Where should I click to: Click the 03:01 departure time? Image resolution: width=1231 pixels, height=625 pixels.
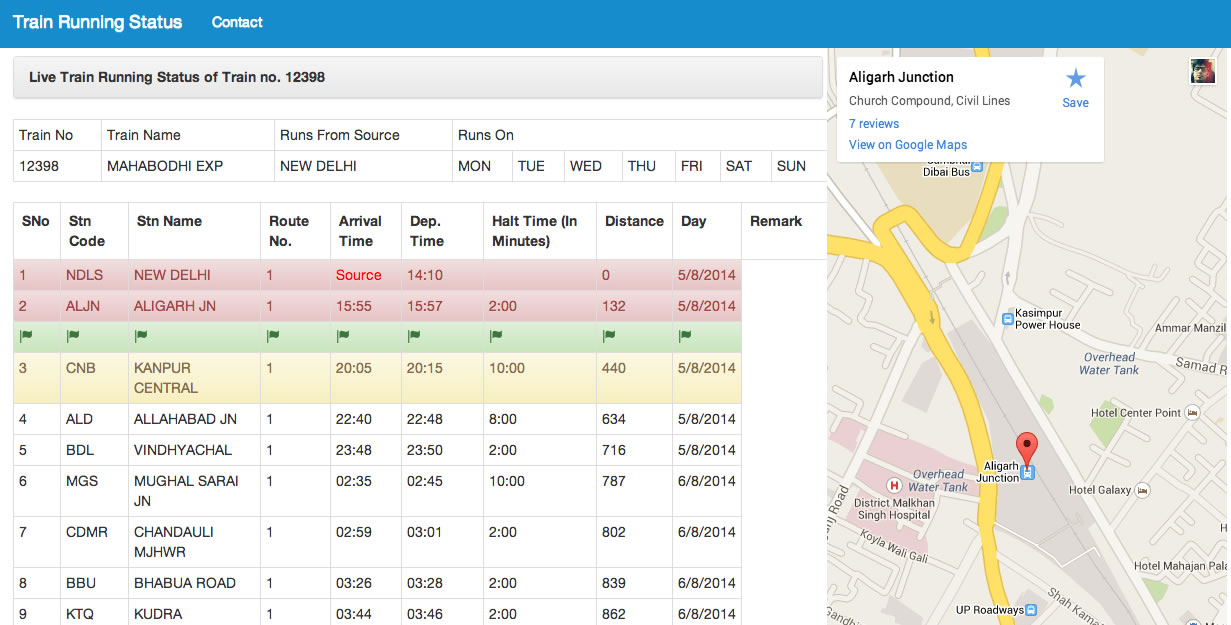425,532
